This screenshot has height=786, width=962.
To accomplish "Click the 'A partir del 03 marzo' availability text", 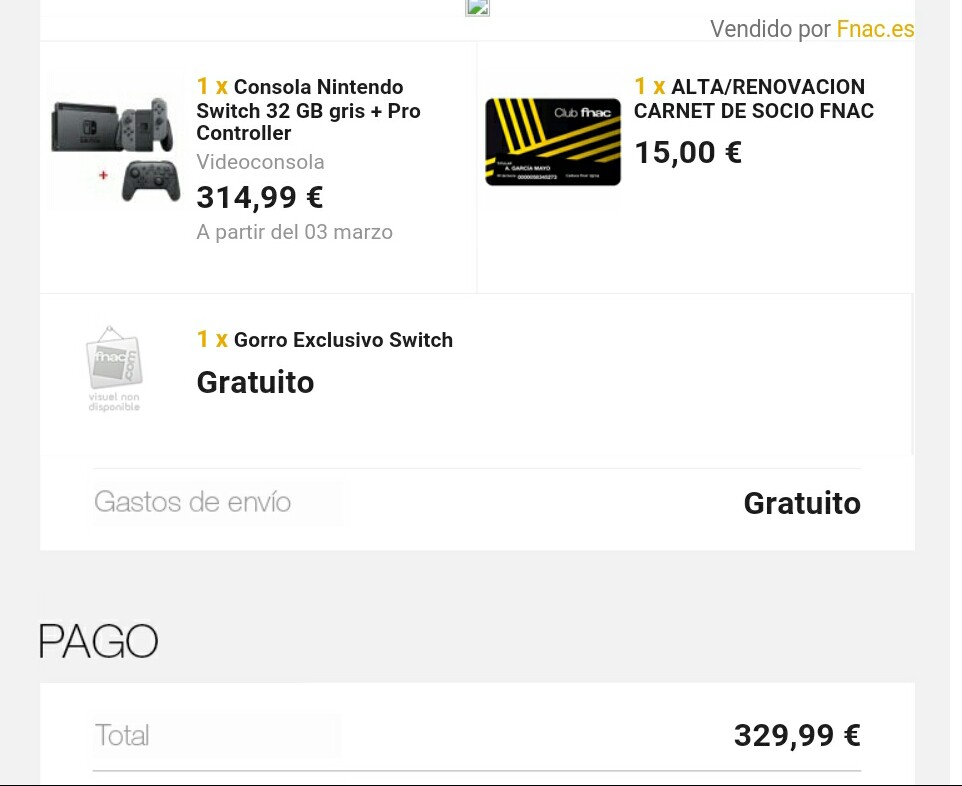I will 294,232.
